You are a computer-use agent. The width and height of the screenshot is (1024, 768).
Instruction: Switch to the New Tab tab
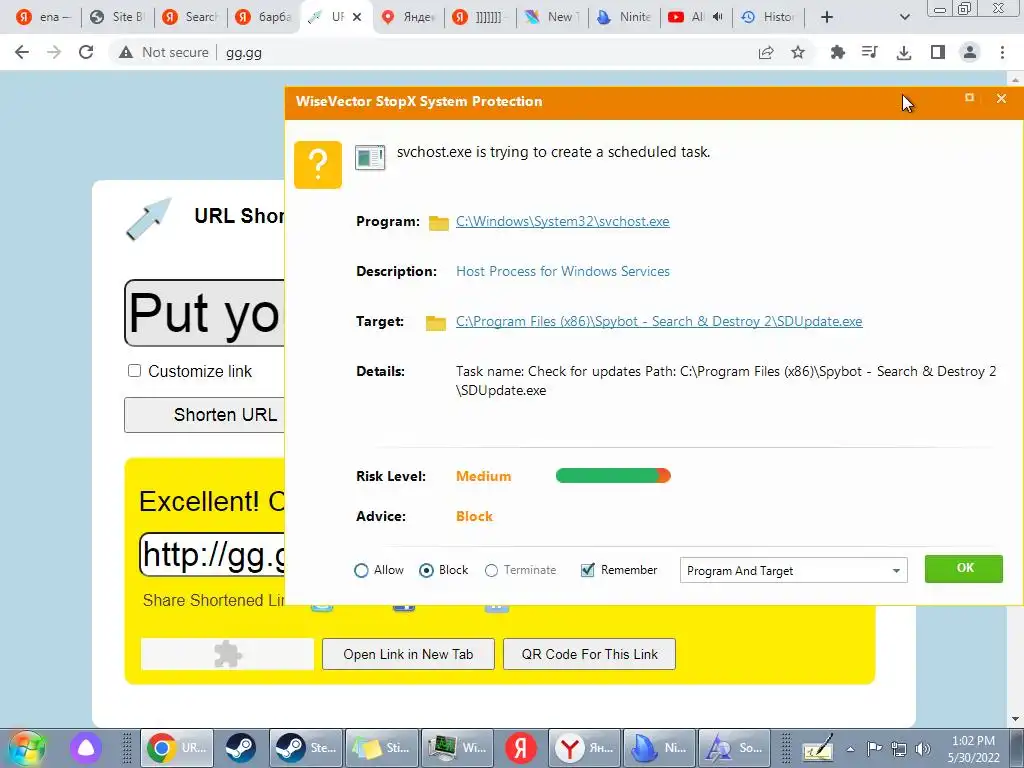click(552, 17)
